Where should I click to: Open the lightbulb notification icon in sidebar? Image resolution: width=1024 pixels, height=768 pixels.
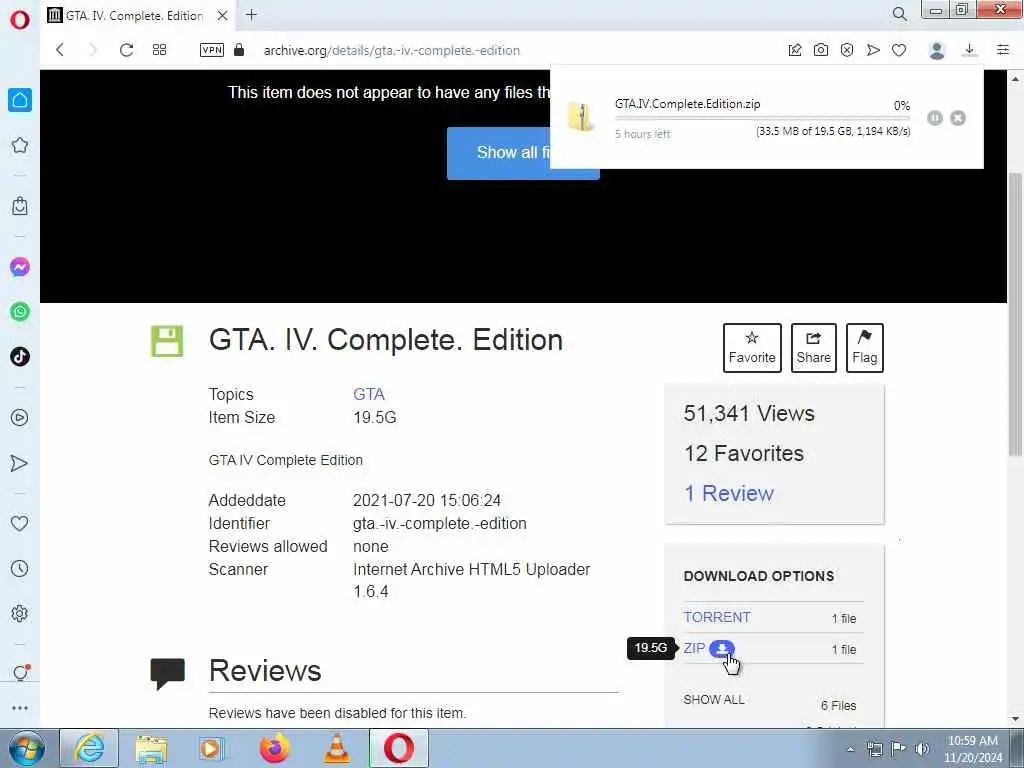(x=21, y=672)
